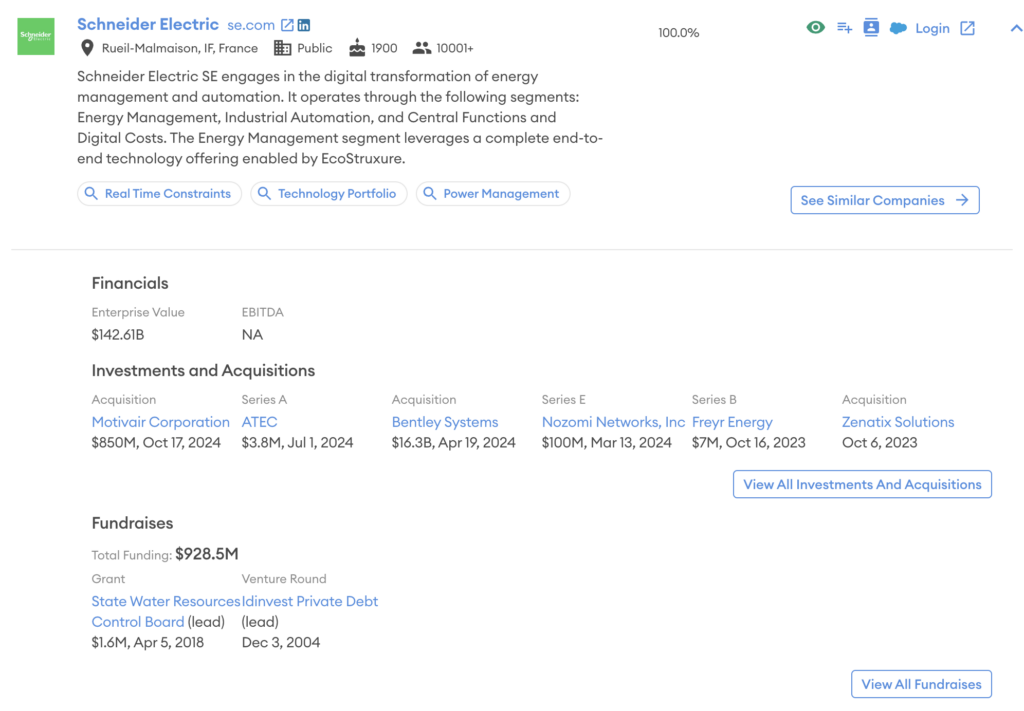The width and height of the screenshot is (1024, 711).
Task: Open the Nozomi Networks, Inc link
Action: pyautogui.click(x=613, y=422)
